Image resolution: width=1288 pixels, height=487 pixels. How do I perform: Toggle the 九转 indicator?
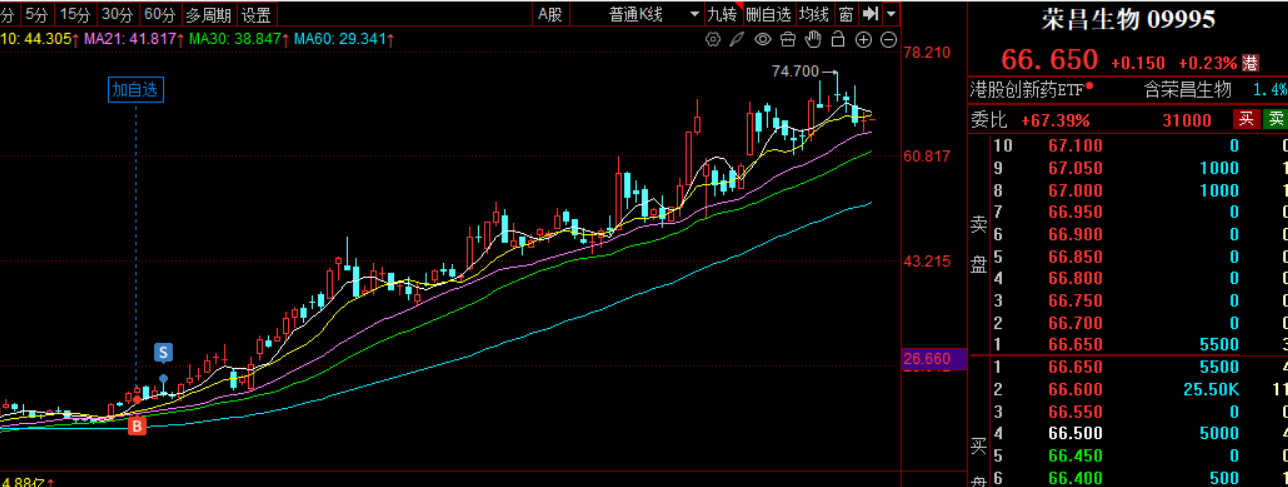pyautogui.click(x=722, y=14)
